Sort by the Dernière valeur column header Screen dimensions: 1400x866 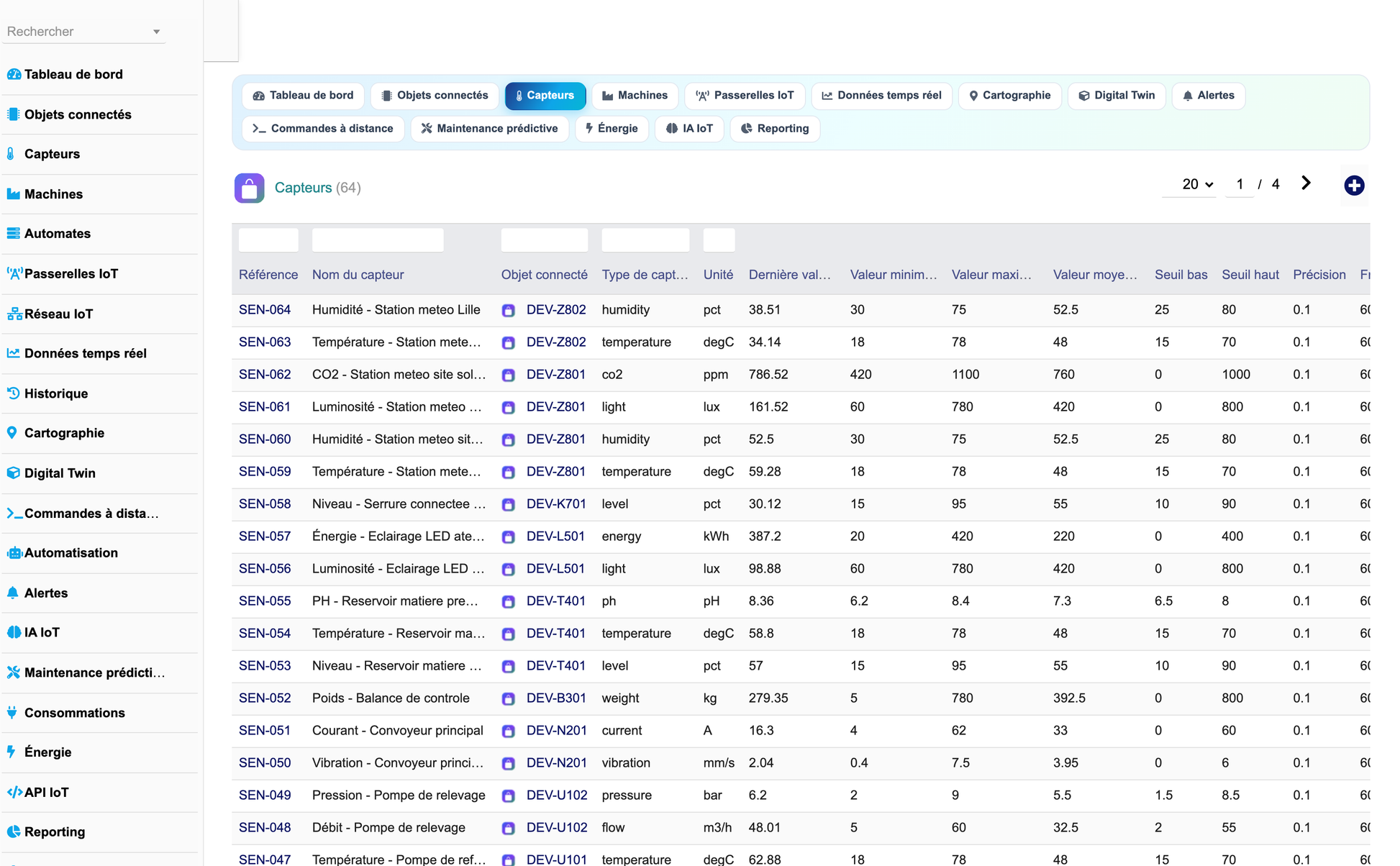pos(790,275)
